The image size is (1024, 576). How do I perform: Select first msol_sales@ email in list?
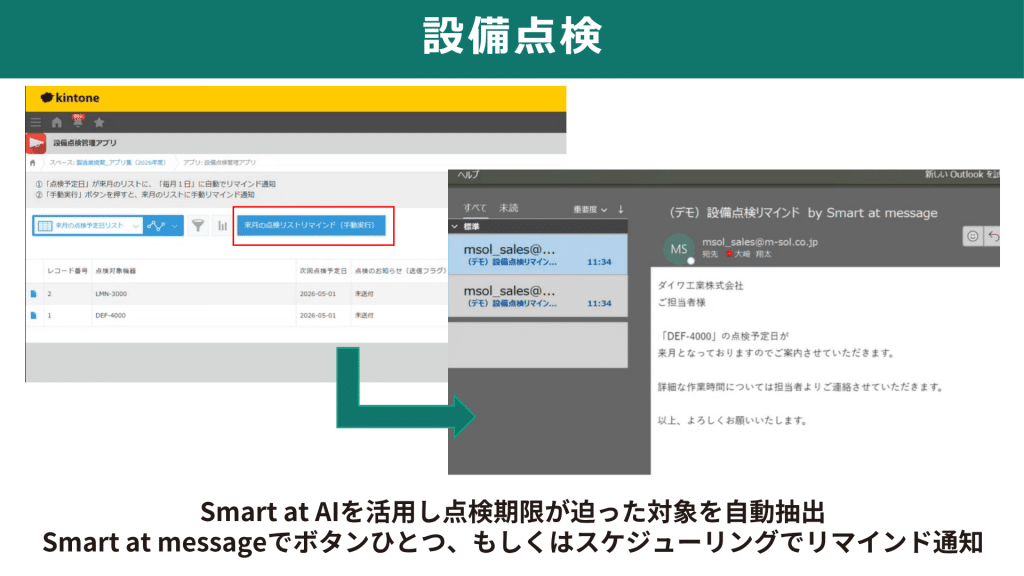tap(537, 255)
